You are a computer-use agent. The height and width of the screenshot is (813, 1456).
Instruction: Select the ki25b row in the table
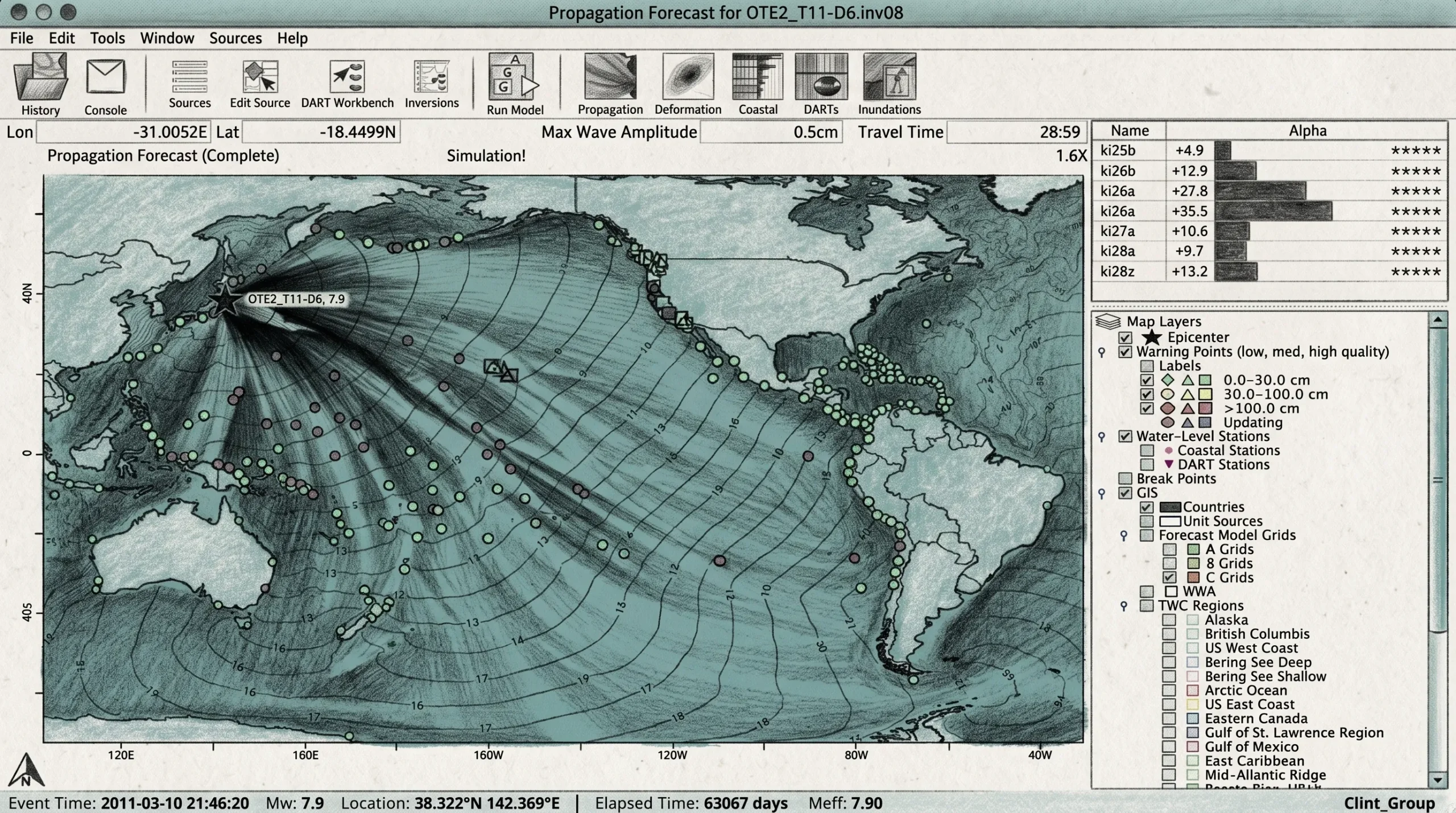pos(1269,151)
